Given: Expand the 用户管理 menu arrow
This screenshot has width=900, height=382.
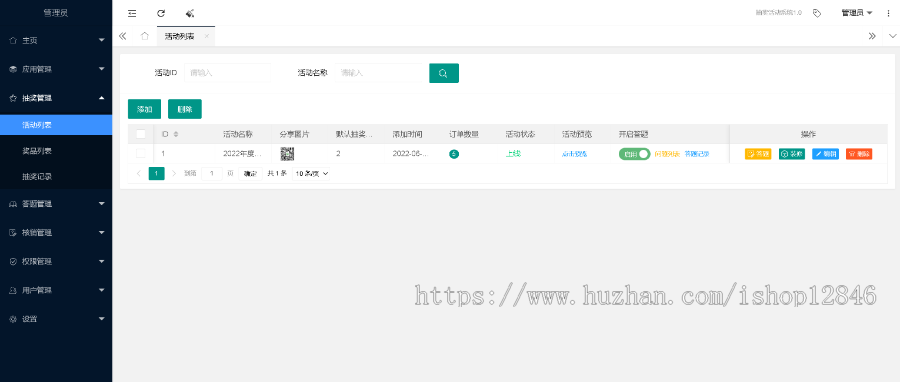Looking at the screenshot, I should (102, 290).
